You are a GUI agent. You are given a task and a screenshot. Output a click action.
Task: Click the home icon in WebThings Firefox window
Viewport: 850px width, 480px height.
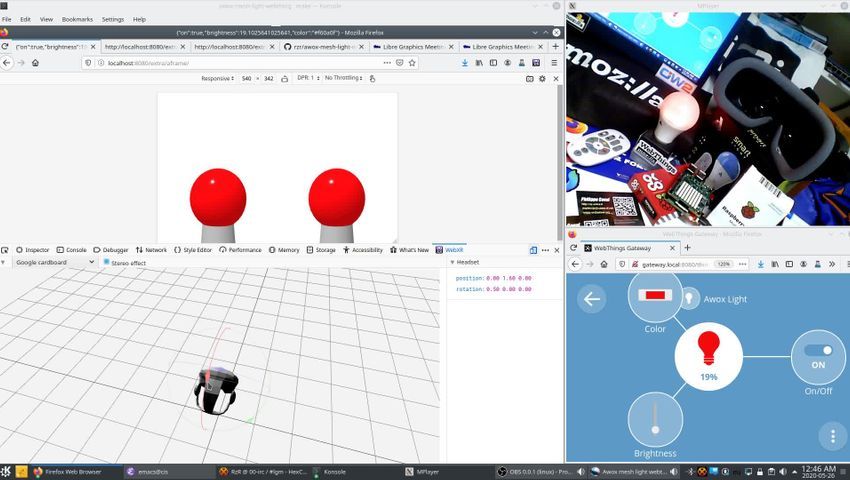point(604,264)
